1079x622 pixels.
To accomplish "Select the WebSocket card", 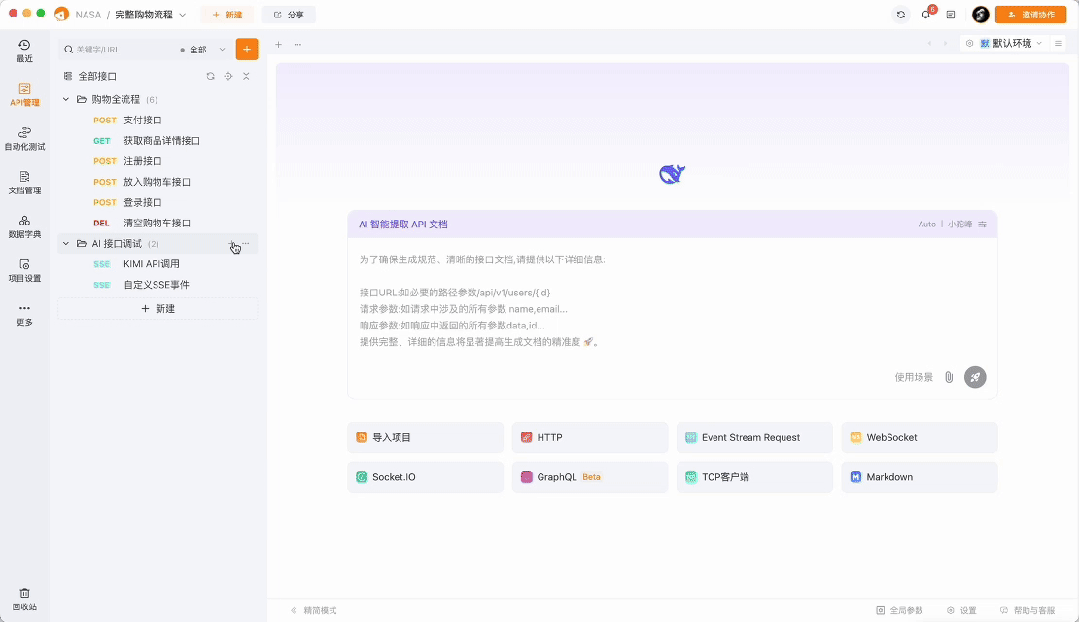I will pyautogui.click(x=918, y=437).
